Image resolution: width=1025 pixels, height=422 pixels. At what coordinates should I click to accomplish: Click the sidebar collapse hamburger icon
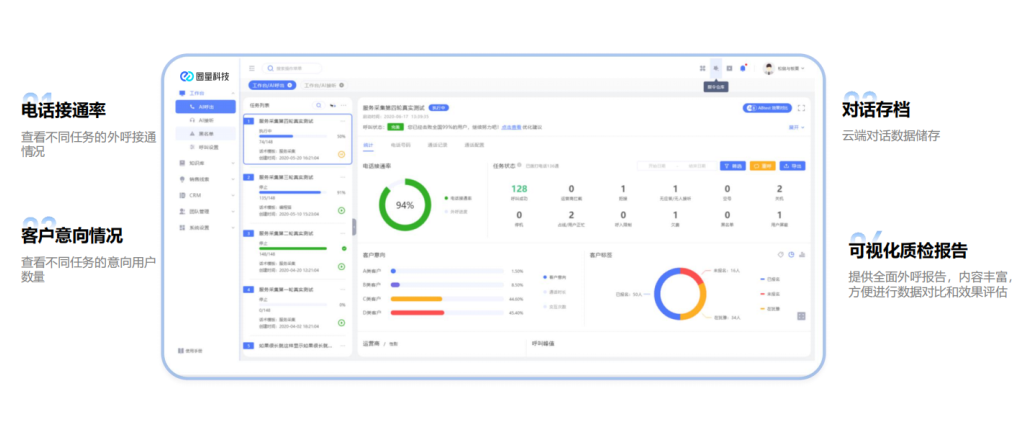[252, 68]
